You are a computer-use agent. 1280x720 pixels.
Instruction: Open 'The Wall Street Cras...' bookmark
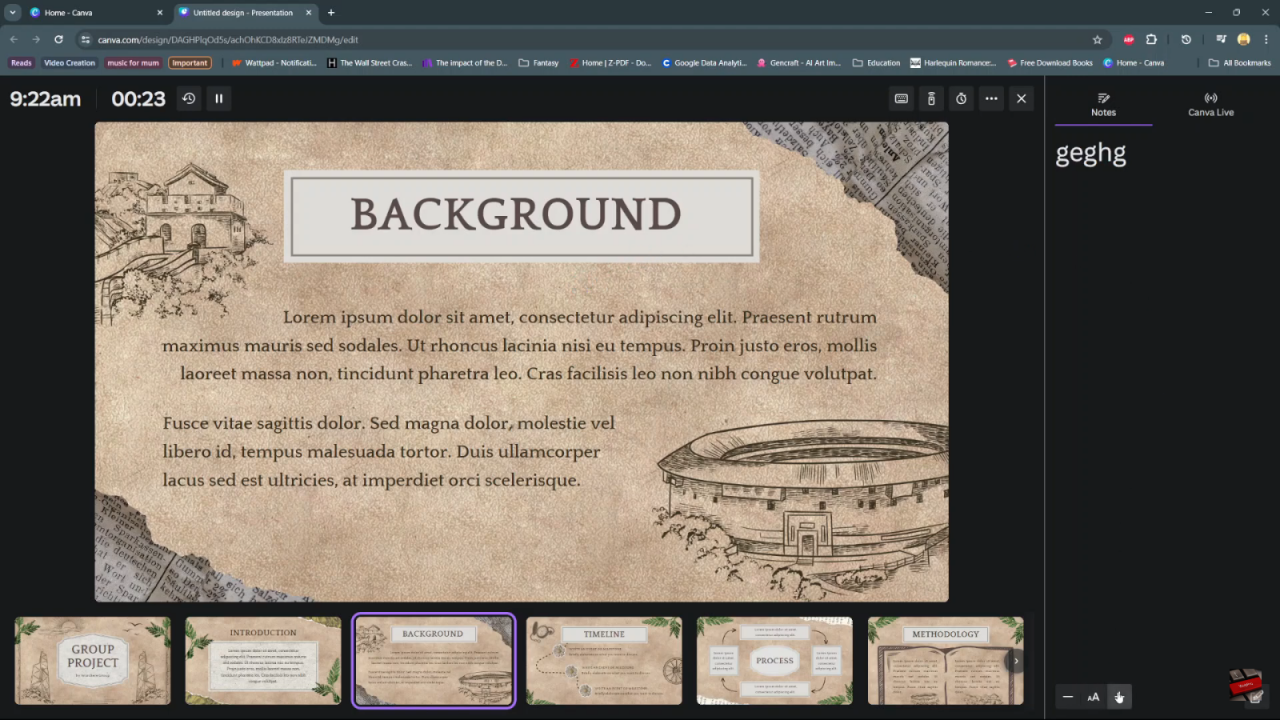(369, 63)
